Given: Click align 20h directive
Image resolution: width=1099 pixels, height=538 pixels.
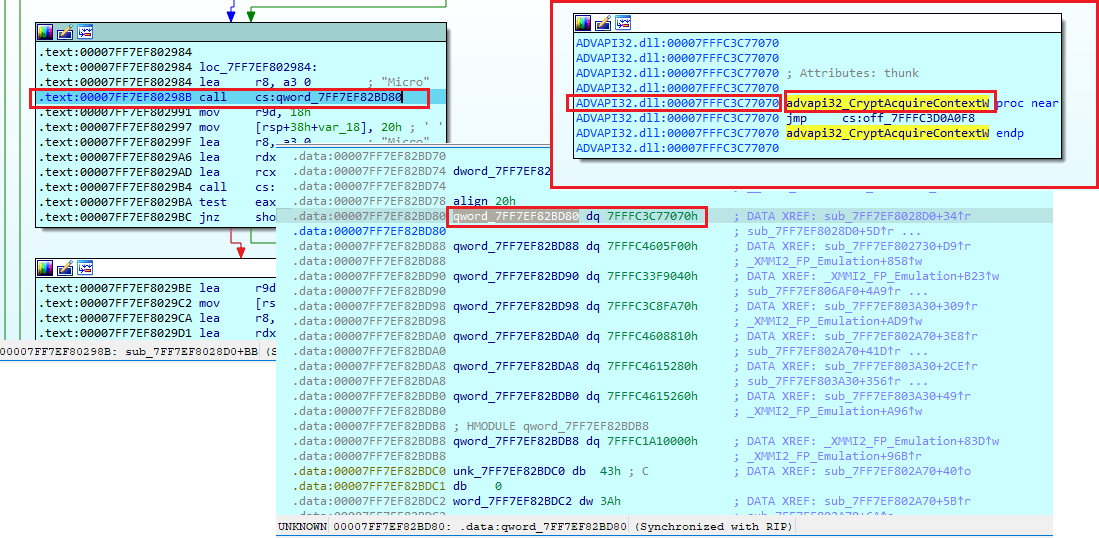Looking at the screenshot, I should click(x=484, y=200).
